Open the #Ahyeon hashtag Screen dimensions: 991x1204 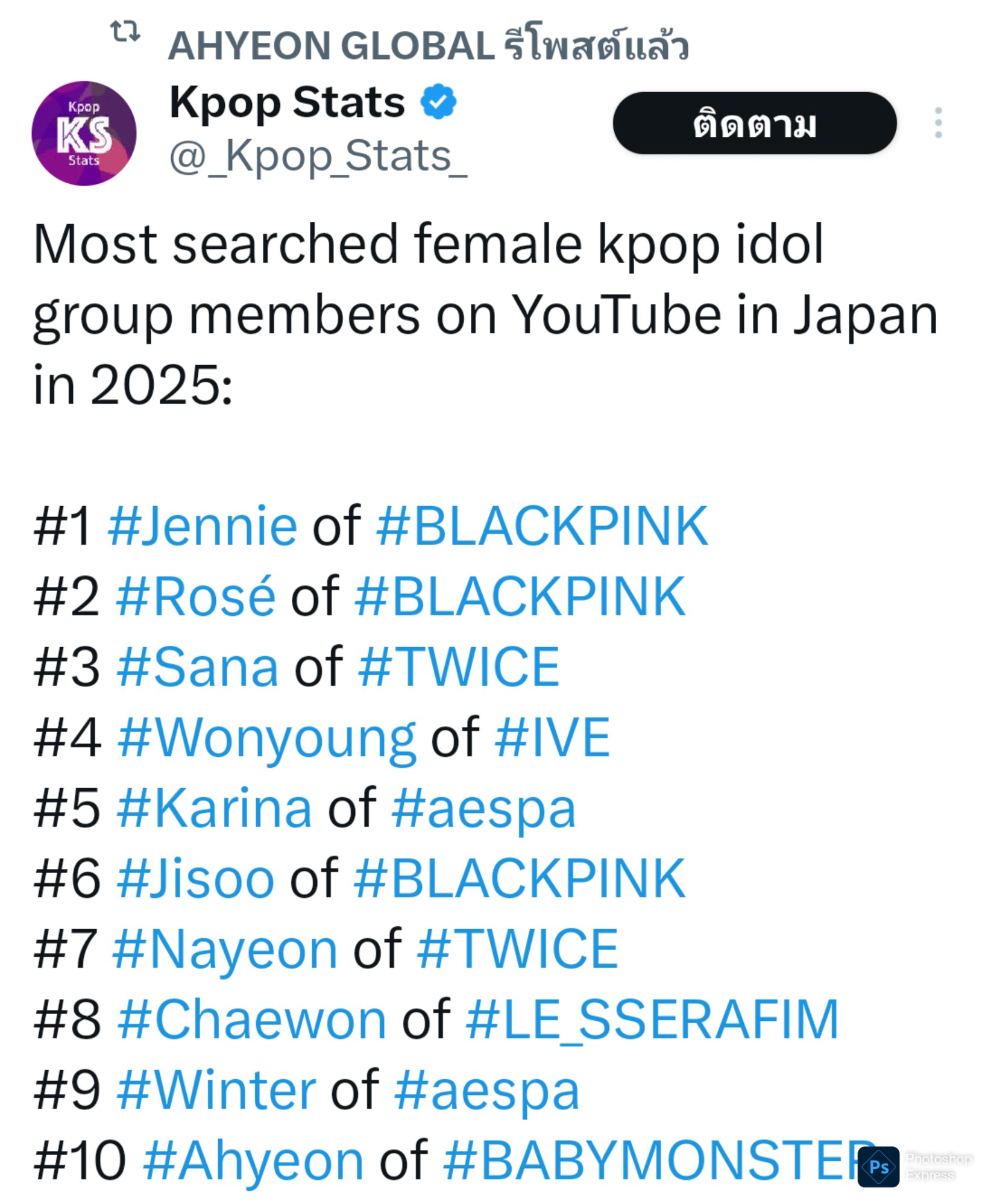[x=253, y=1161]
